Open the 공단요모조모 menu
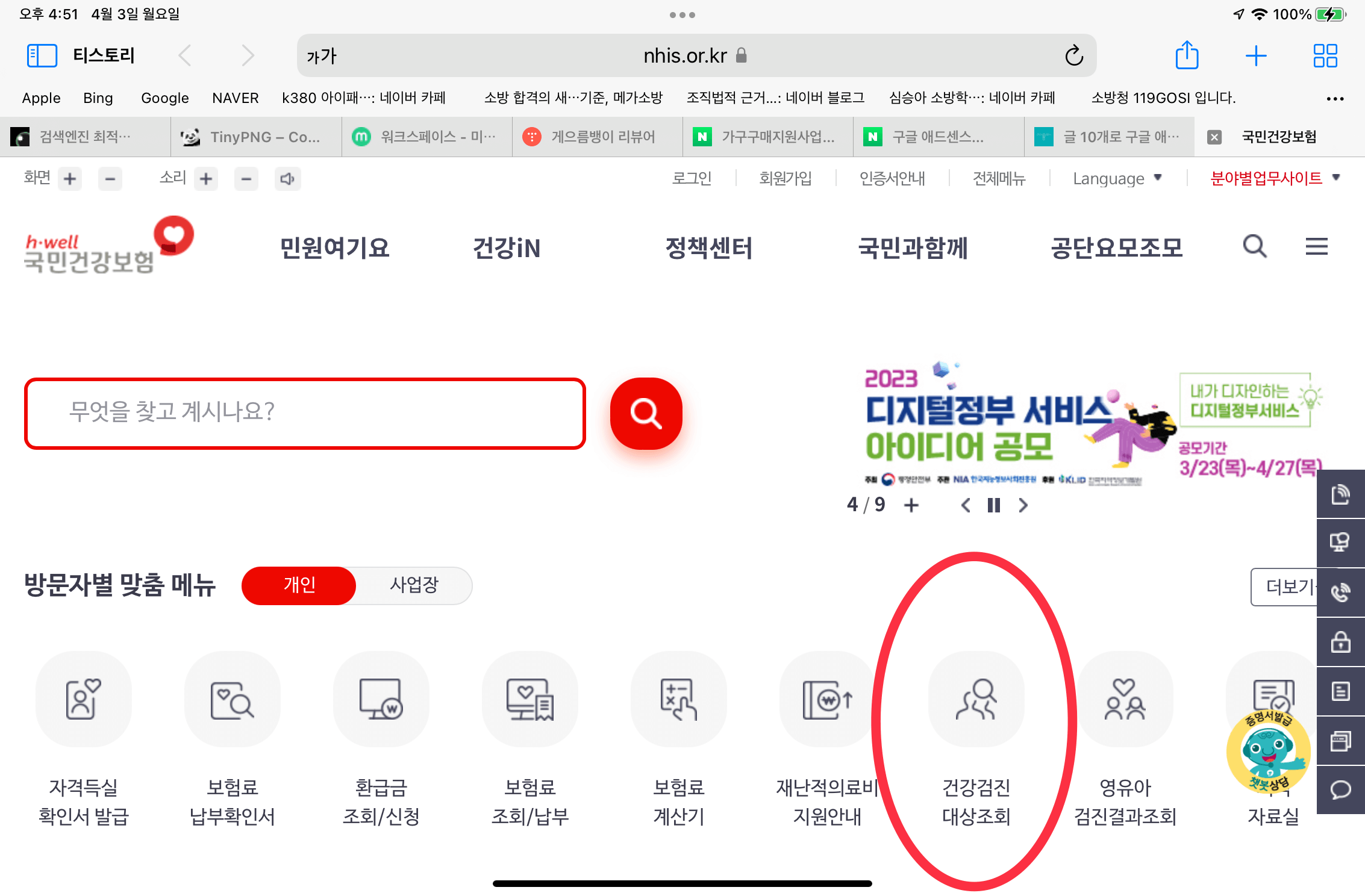Image resolution: width=1365 pixels, height=896 pixels. 1117,248
